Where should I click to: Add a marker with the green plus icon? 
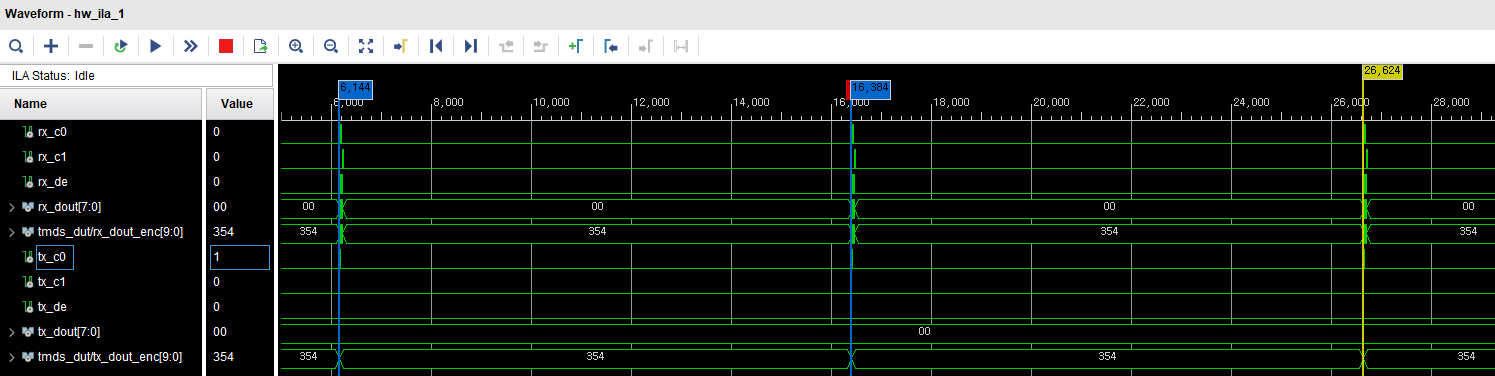coord(575,46)
